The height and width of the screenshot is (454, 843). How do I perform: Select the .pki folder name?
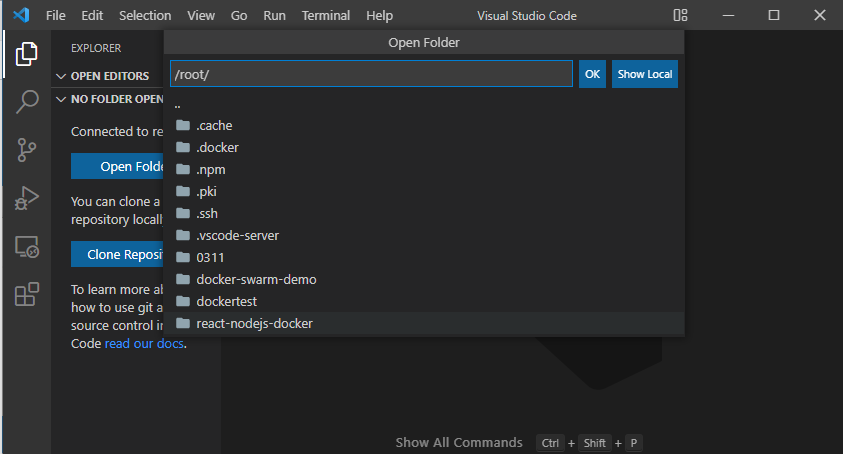pos(206,191)
